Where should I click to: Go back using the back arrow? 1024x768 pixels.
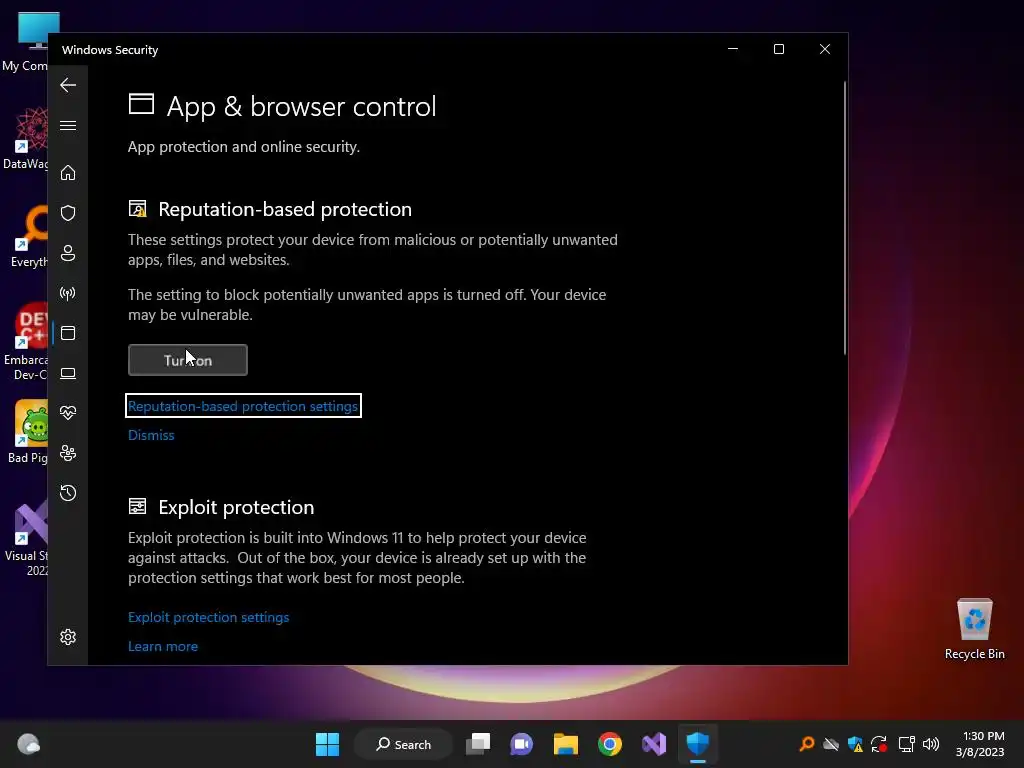pos(68,85)
